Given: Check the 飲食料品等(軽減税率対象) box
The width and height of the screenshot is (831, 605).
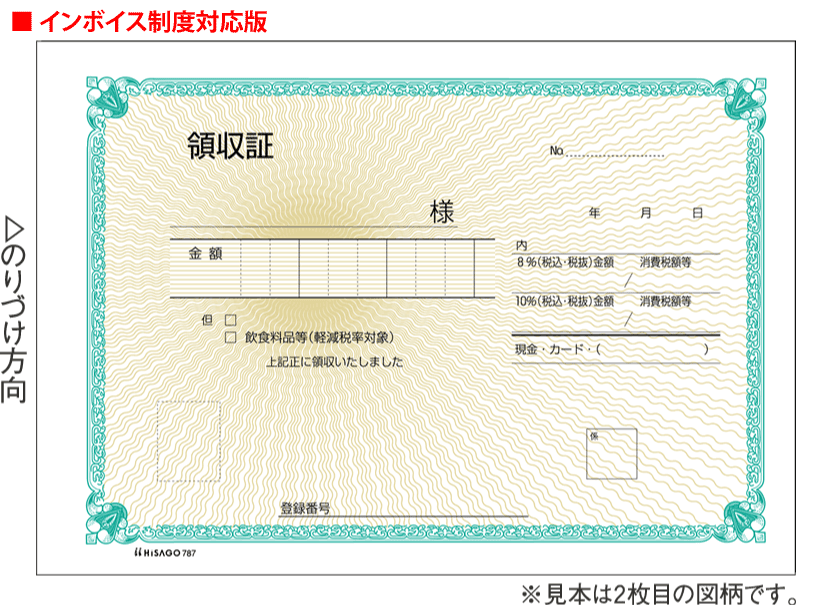Looking at the screenshot, I should [230, 338].
